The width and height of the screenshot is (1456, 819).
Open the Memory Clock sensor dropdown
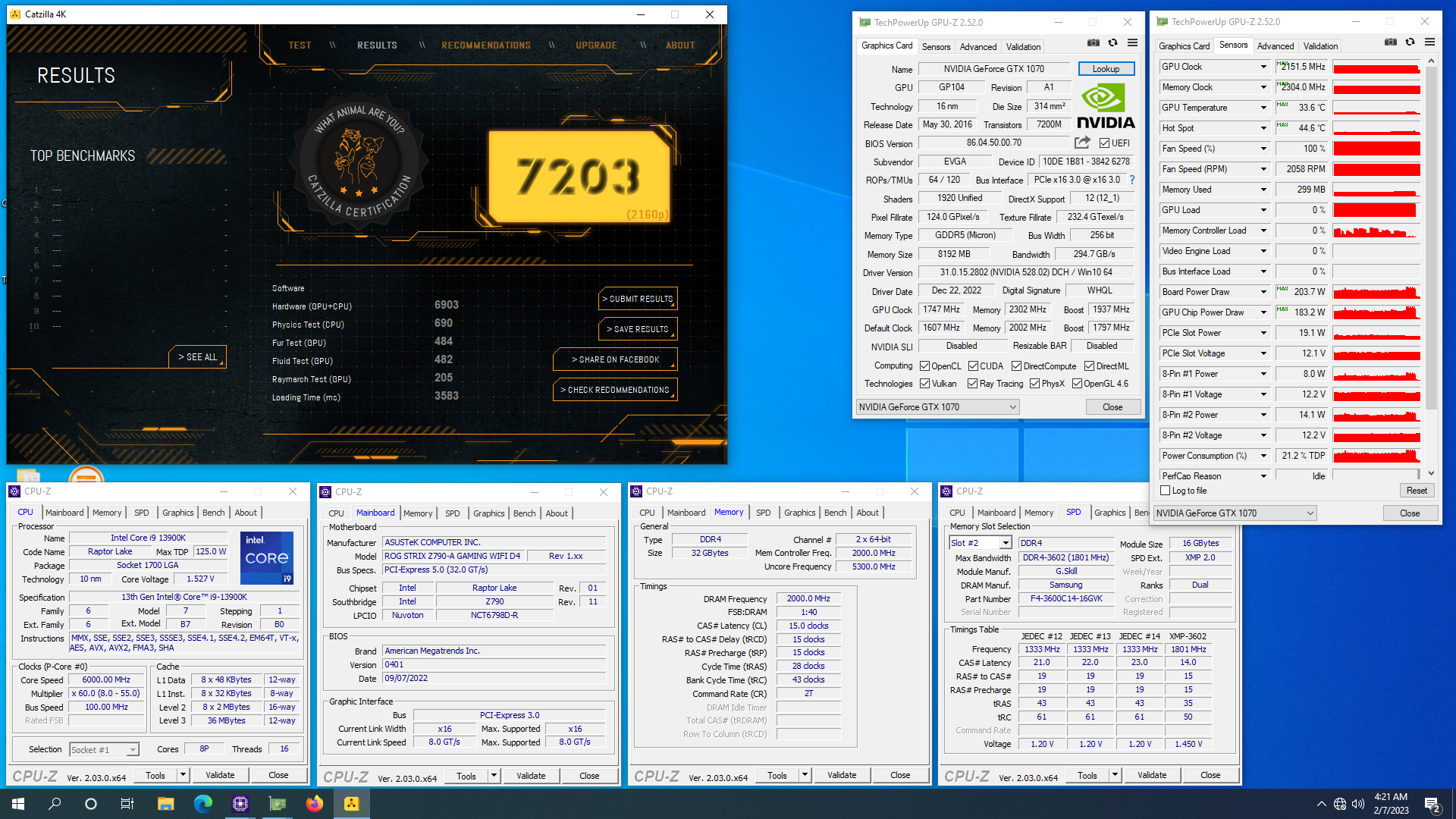coord(1263,87)
